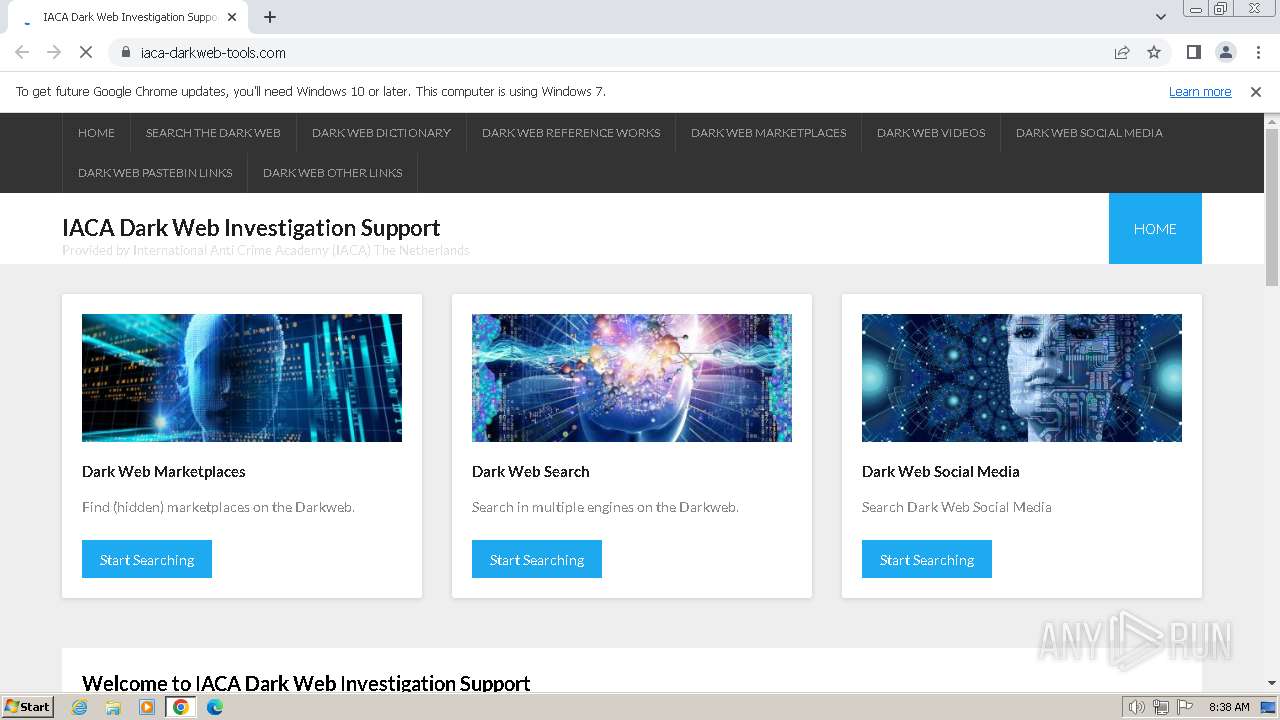Click the 'Welcome to IACA Dark Web' heading
The width and height of the screenshot is (1280, 720).
pos(306,683)
